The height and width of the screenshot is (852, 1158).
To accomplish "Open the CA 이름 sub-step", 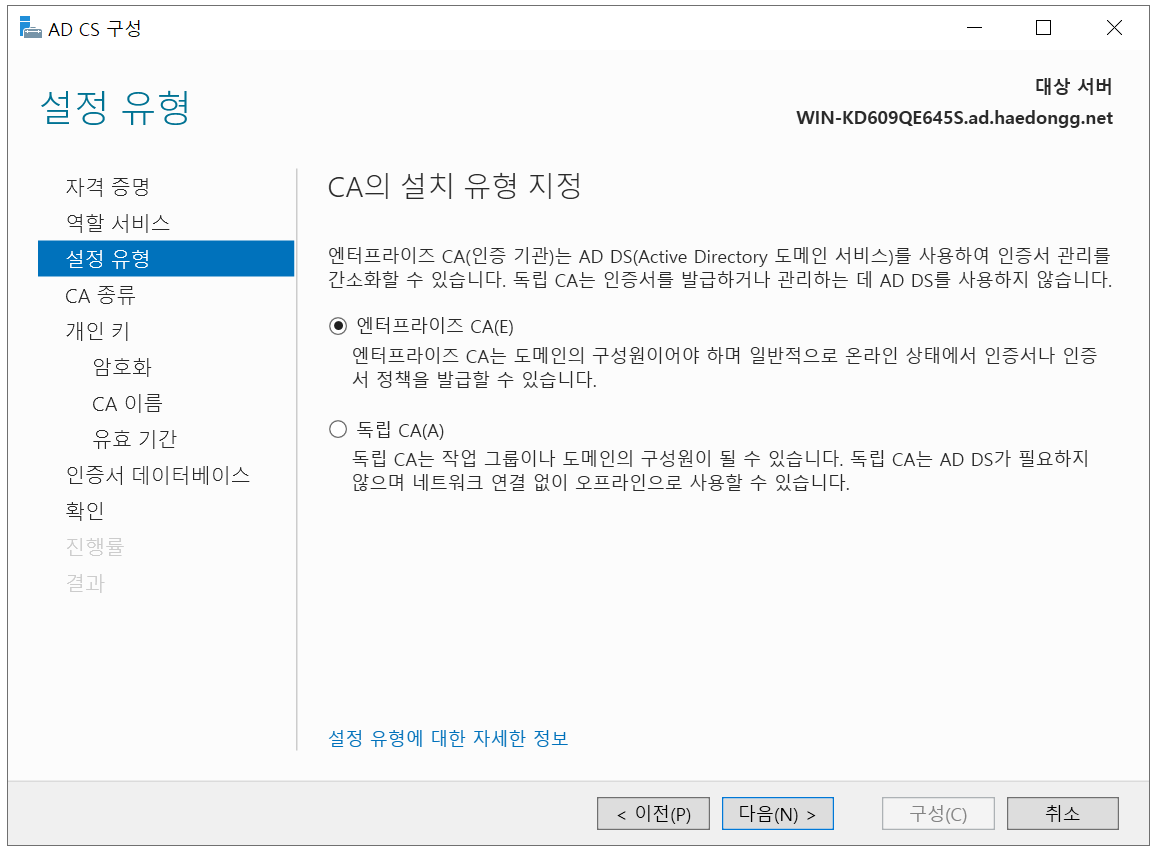I will (x=127, y=403).
